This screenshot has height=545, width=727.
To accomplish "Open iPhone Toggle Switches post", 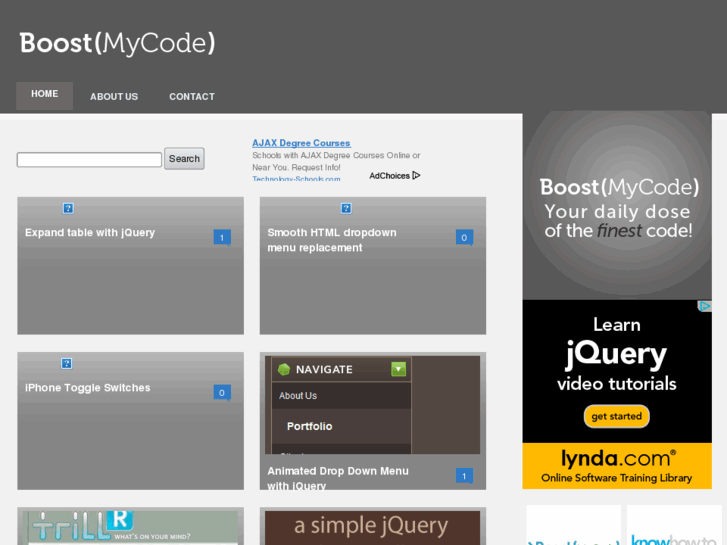I will 88,388.
